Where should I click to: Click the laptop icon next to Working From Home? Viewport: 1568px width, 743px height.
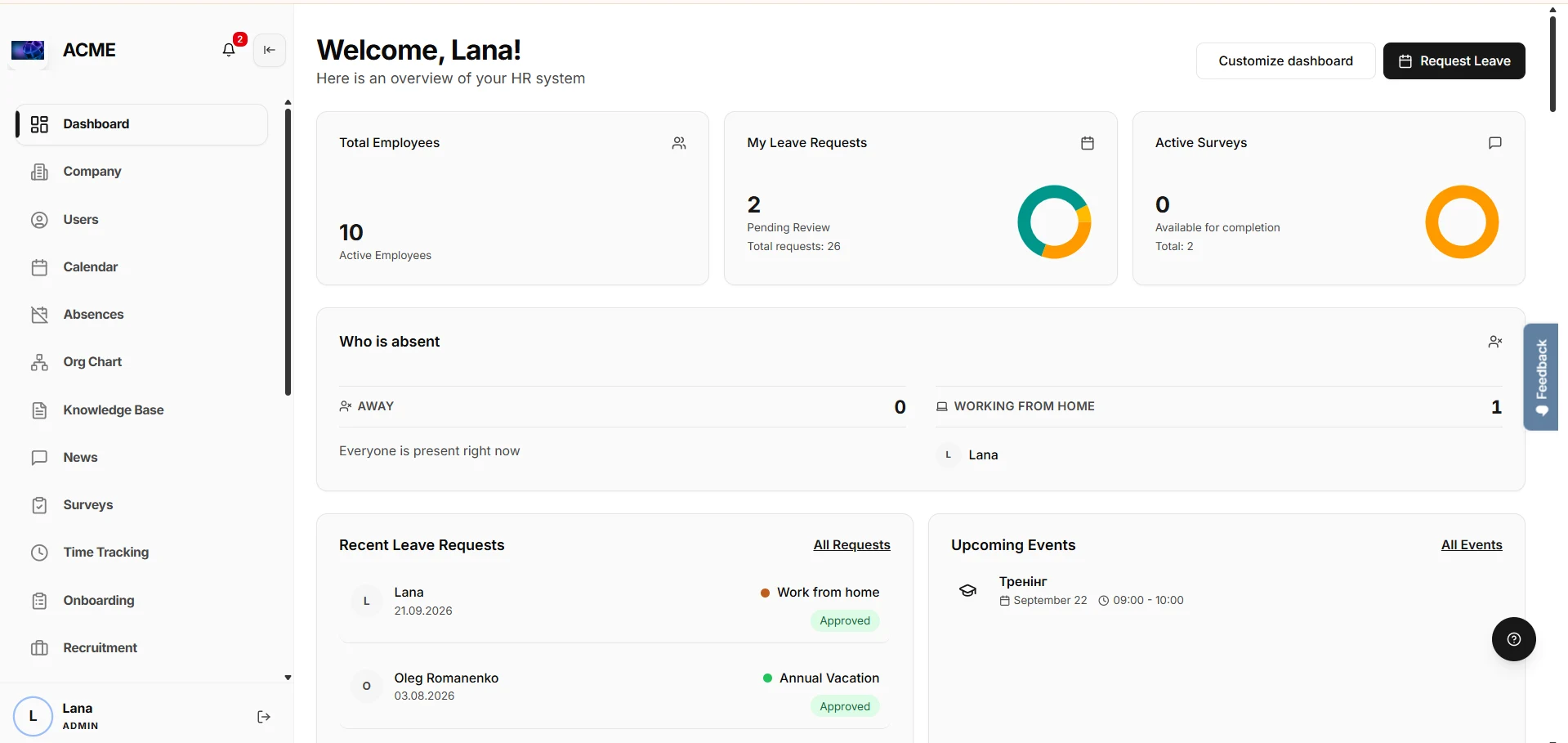coord(942,406)
